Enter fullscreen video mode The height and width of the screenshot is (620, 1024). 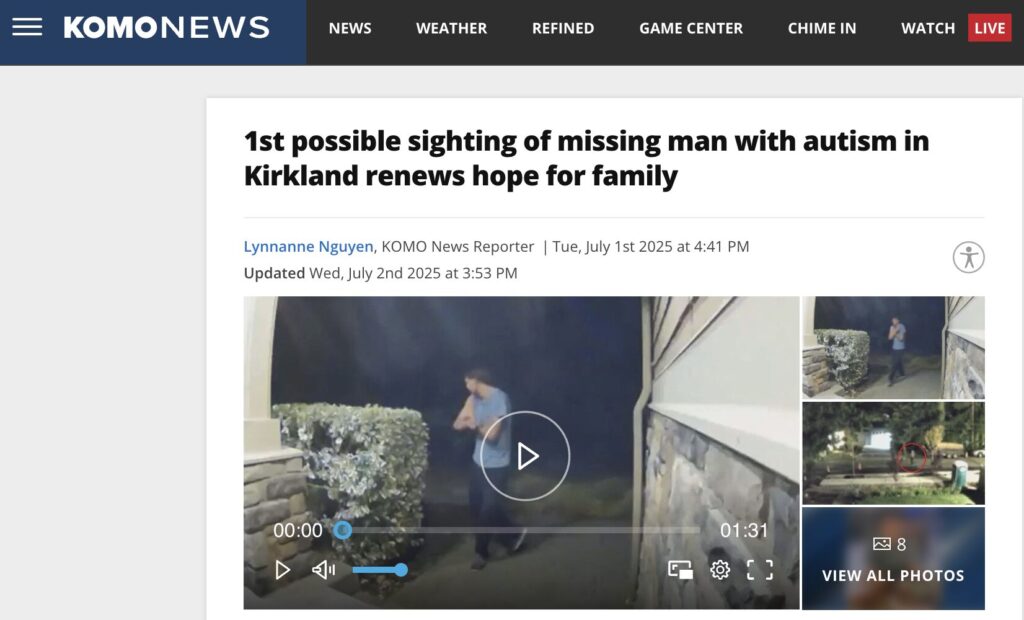coord(760,570)
